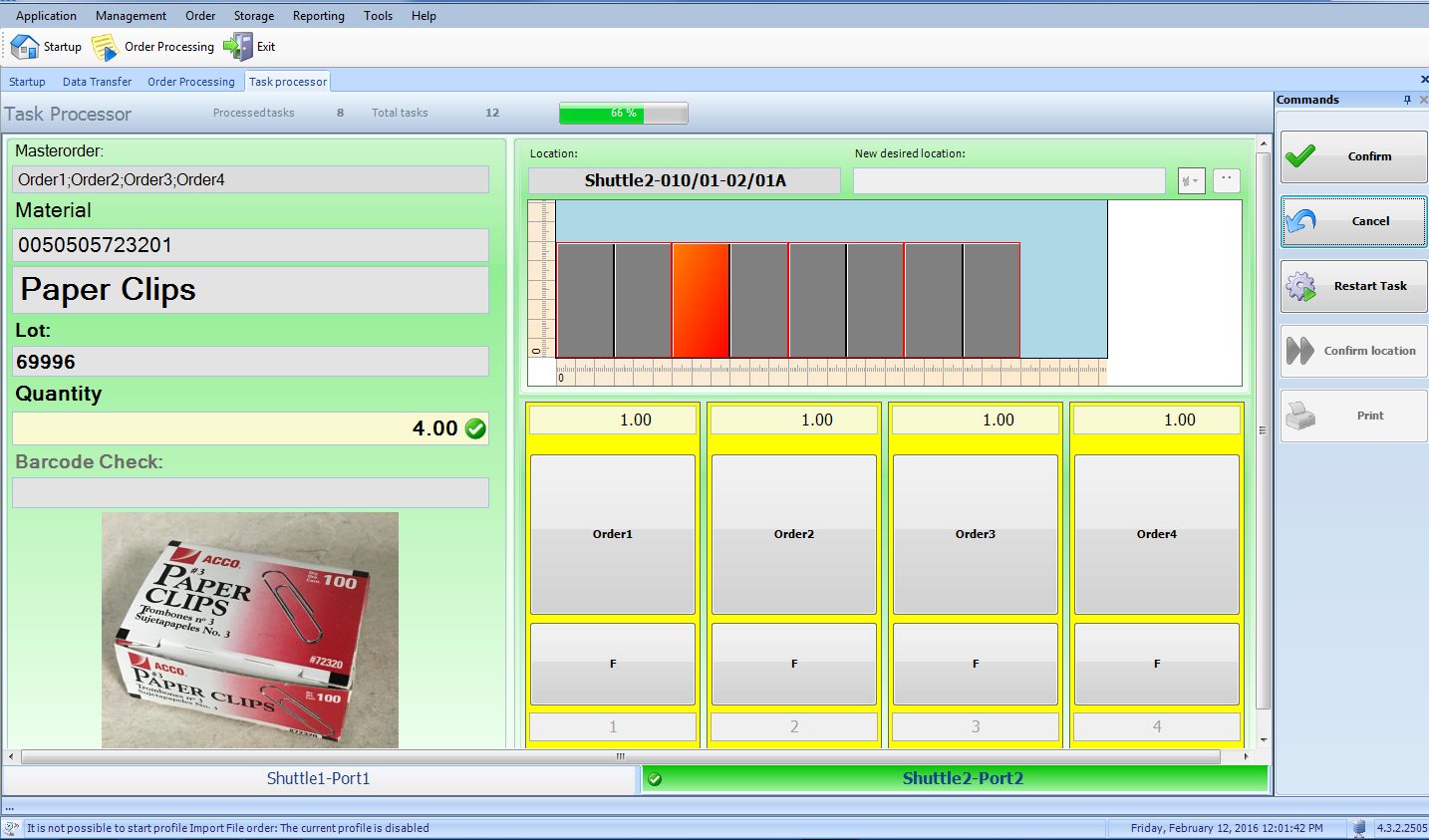Open the dropdown next to desired location field
This screenshot has width=1429, height=840.
(x=1190, y=179)
